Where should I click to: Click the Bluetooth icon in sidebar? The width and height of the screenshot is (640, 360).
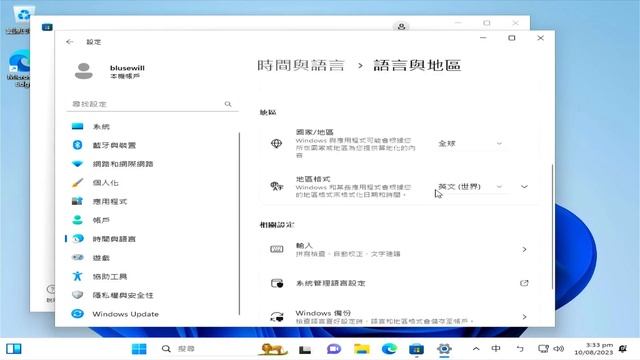tap(77, 145)
